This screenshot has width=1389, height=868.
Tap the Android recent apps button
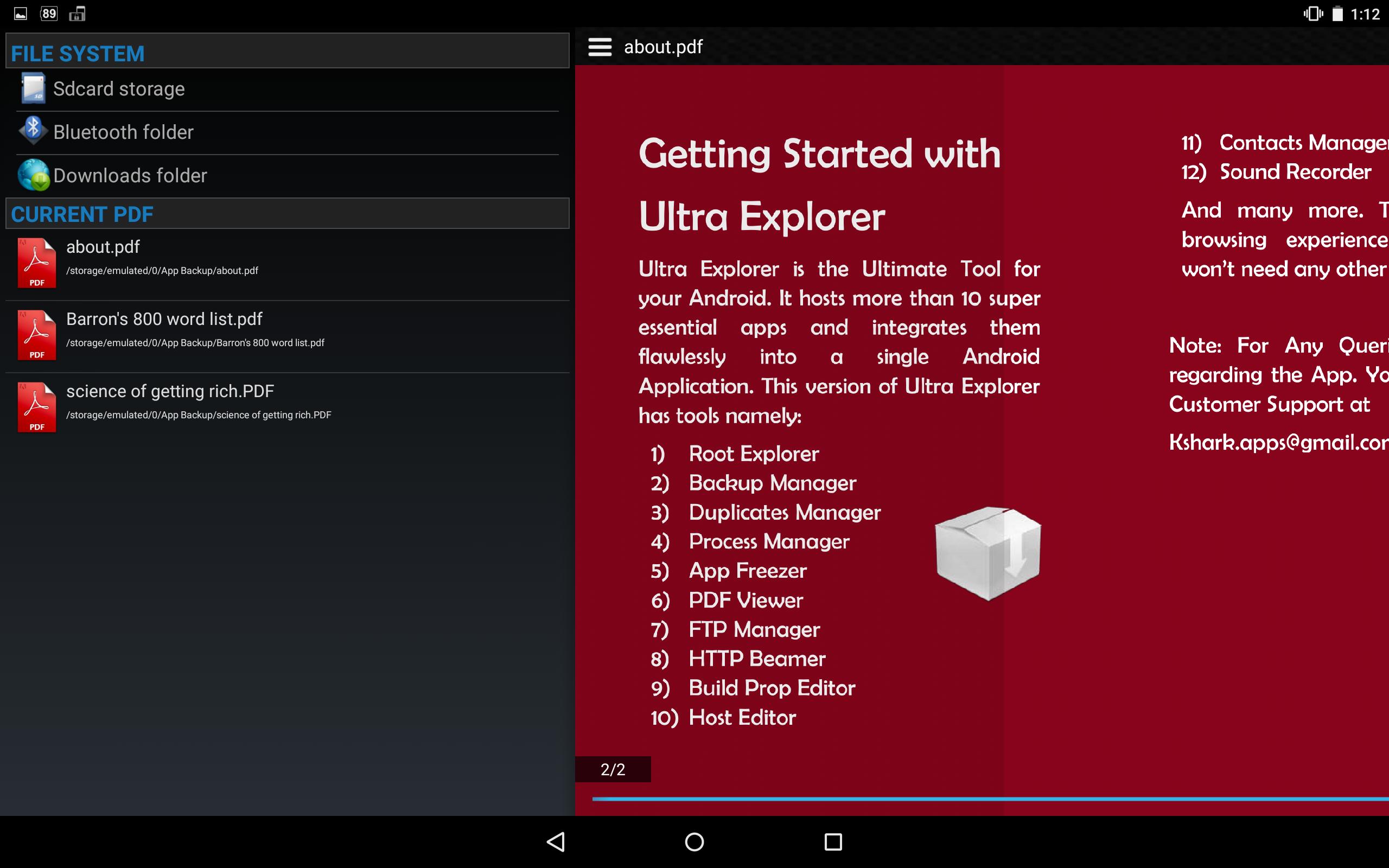click(833, 841)
